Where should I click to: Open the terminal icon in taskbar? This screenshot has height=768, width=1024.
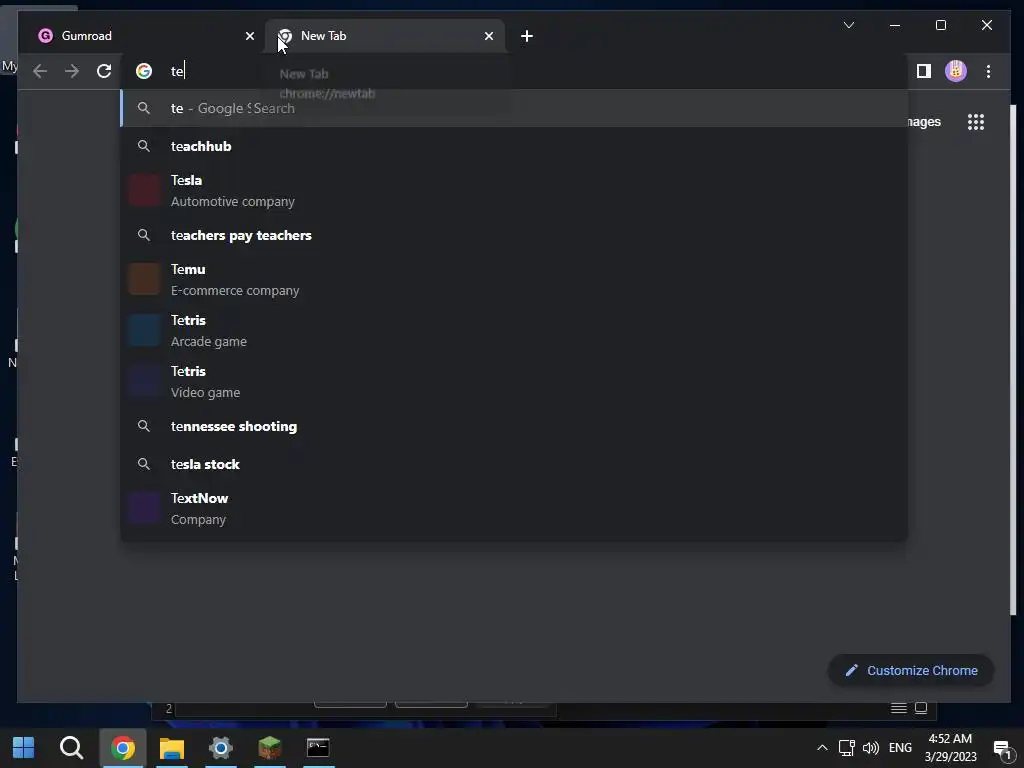pos(318,748)
